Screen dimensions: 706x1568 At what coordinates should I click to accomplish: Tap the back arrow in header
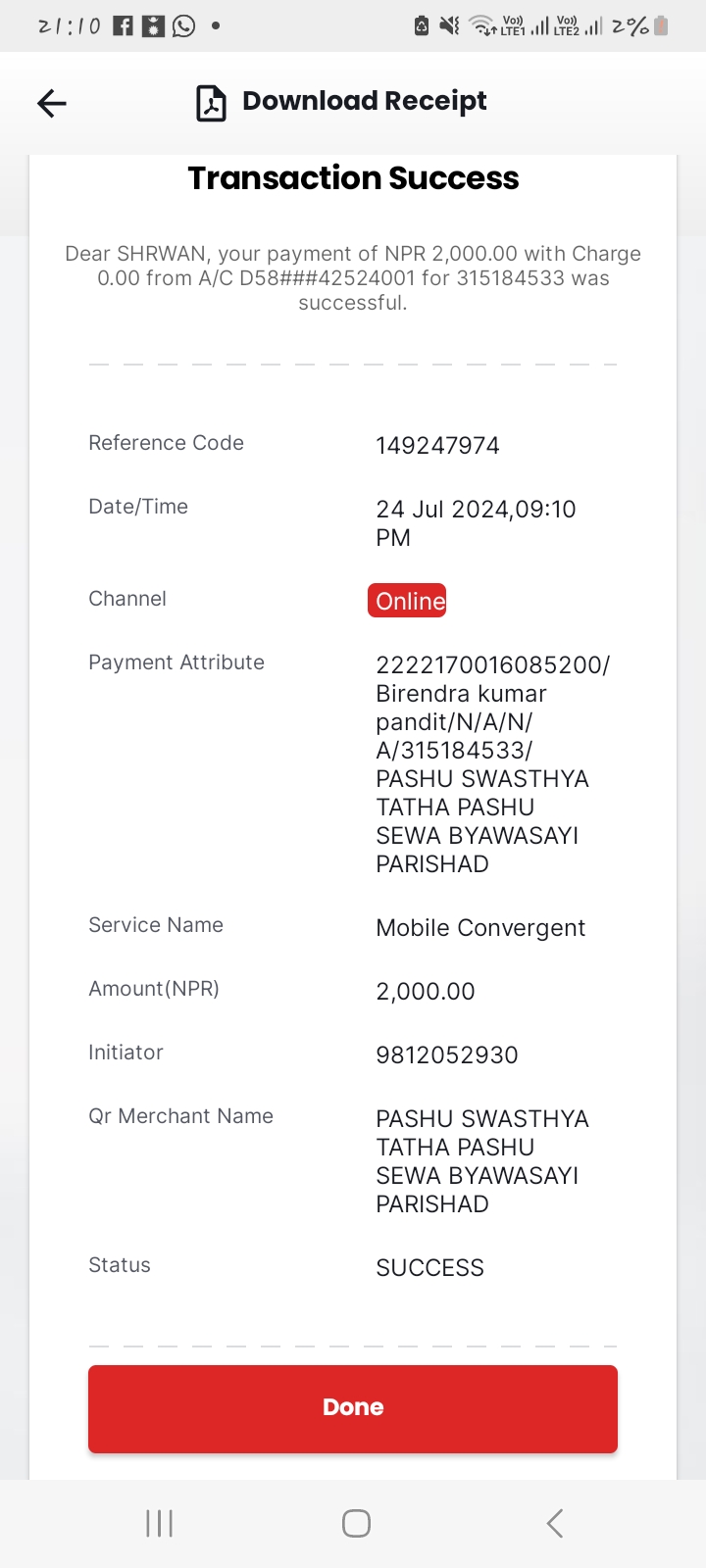coord(52,103)
